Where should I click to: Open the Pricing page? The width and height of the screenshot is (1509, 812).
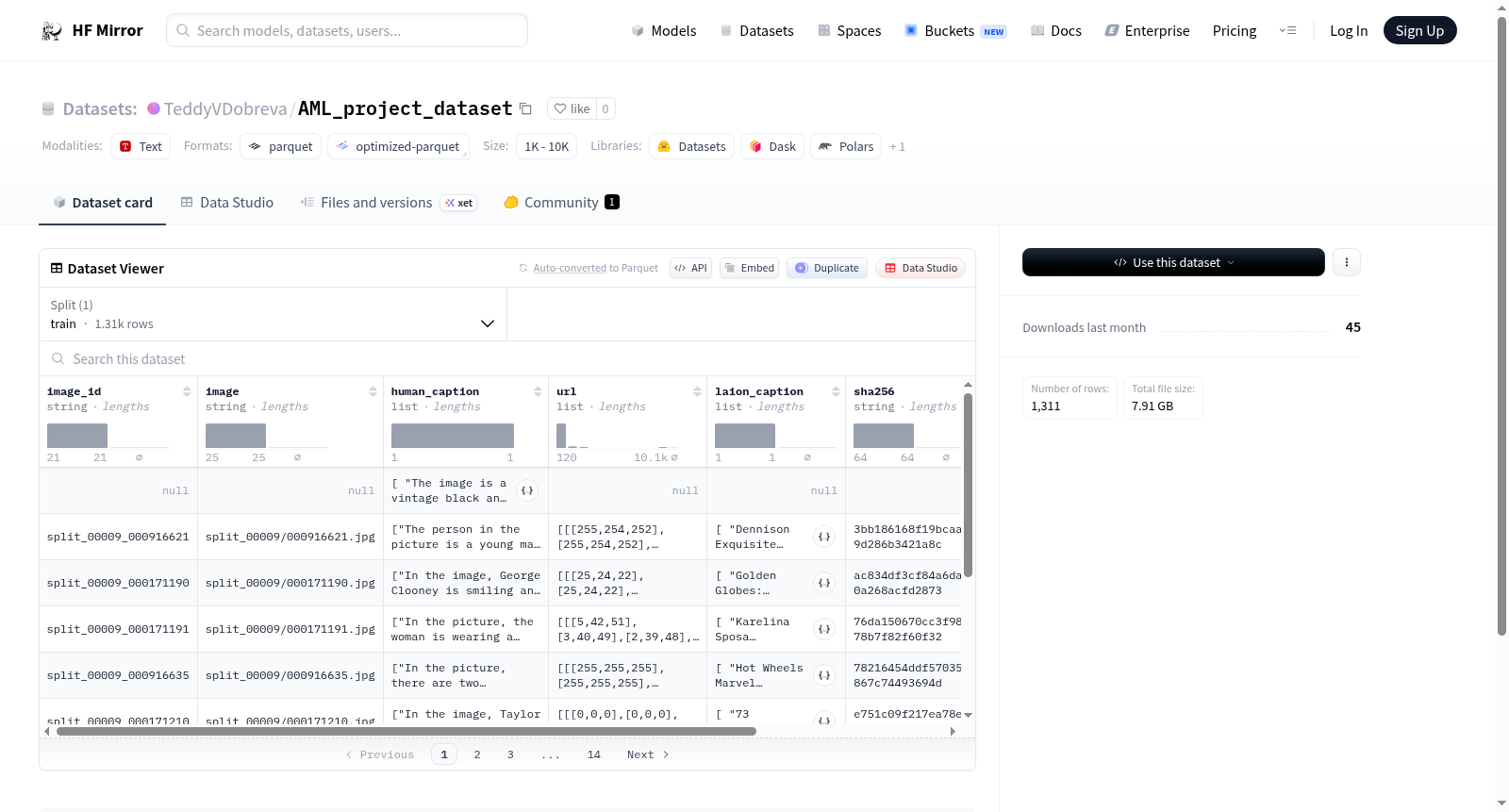[x=1234, y=31]
